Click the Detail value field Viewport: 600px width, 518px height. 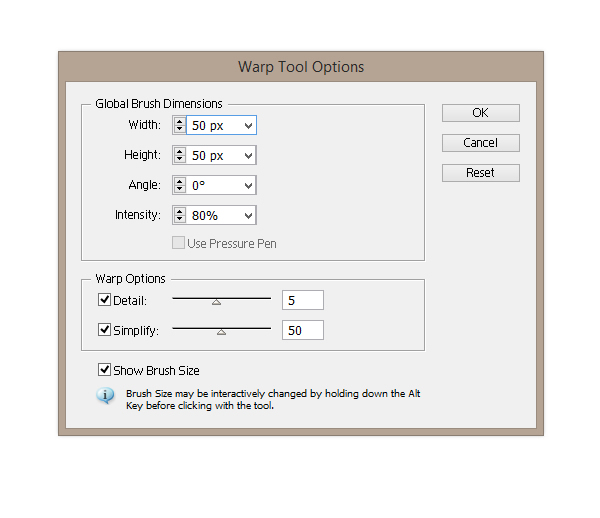click(x=303, y=300)
